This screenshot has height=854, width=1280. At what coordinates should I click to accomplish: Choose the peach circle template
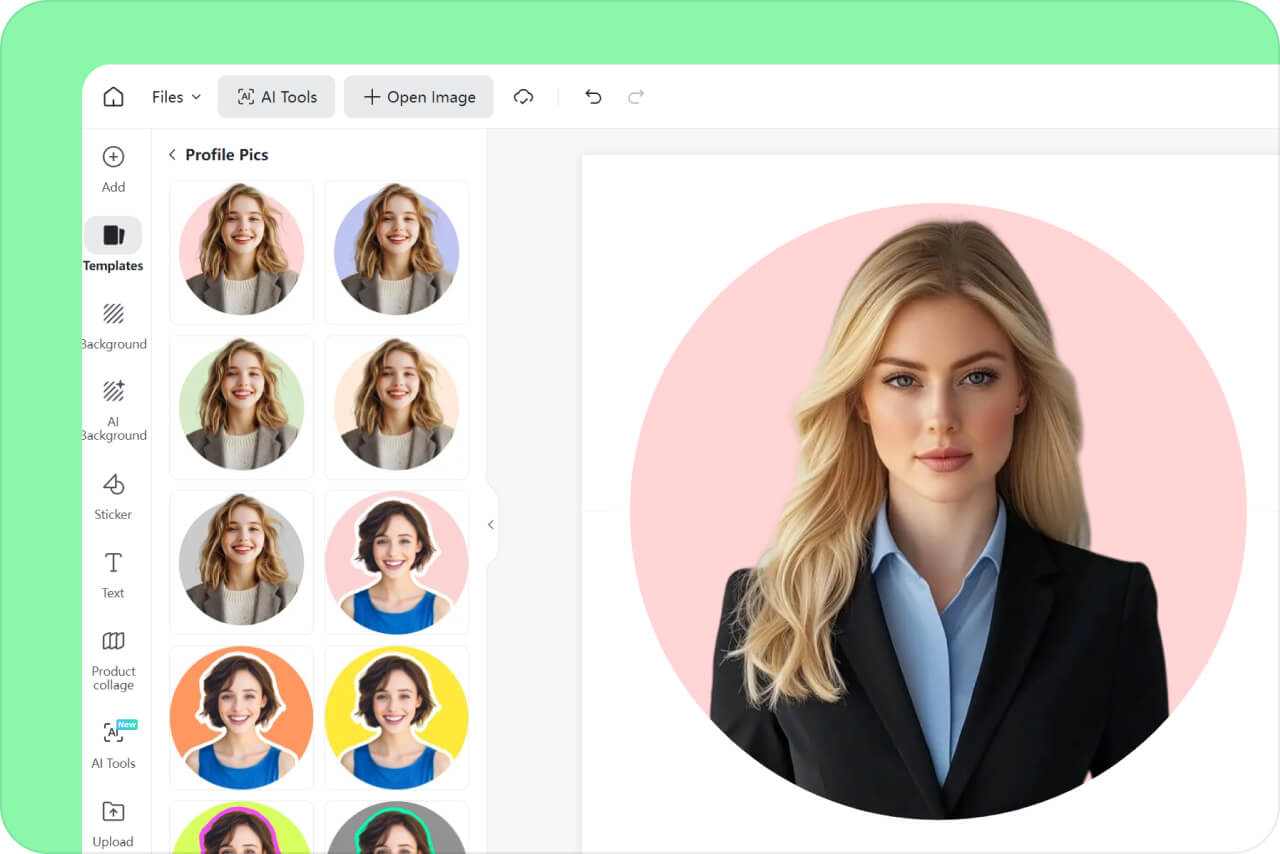(x=396, y=407)
